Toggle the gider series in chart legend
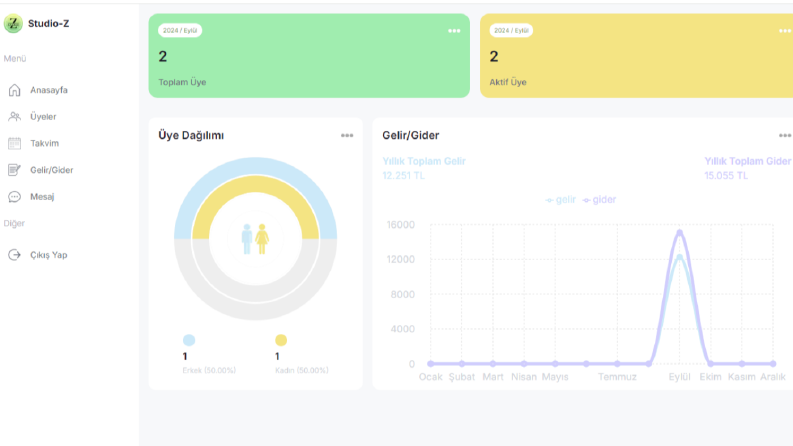This screenshot has height=446, width=793. point(599,200)
